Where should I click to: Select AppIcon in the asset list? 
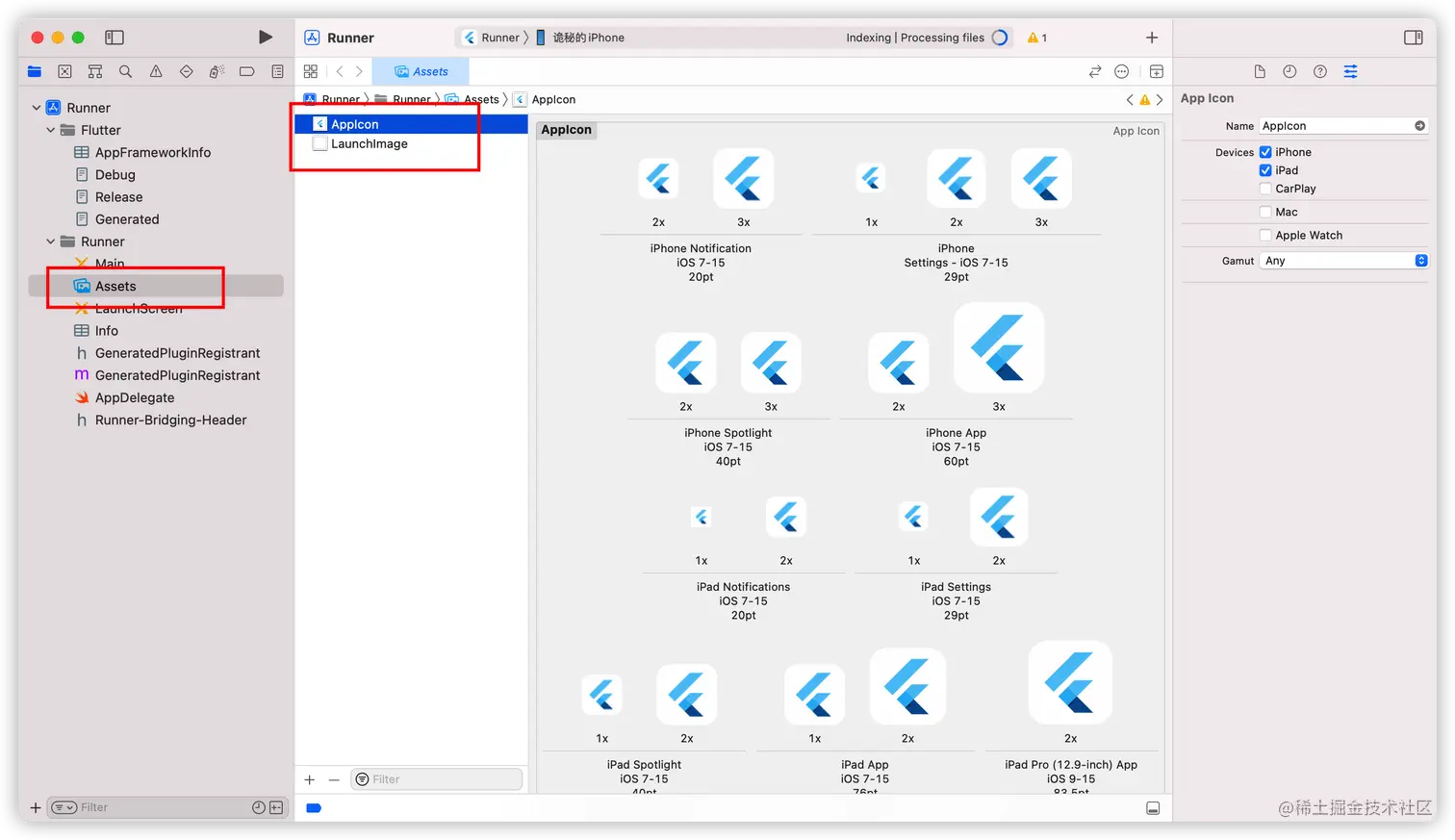coord(412,124)
